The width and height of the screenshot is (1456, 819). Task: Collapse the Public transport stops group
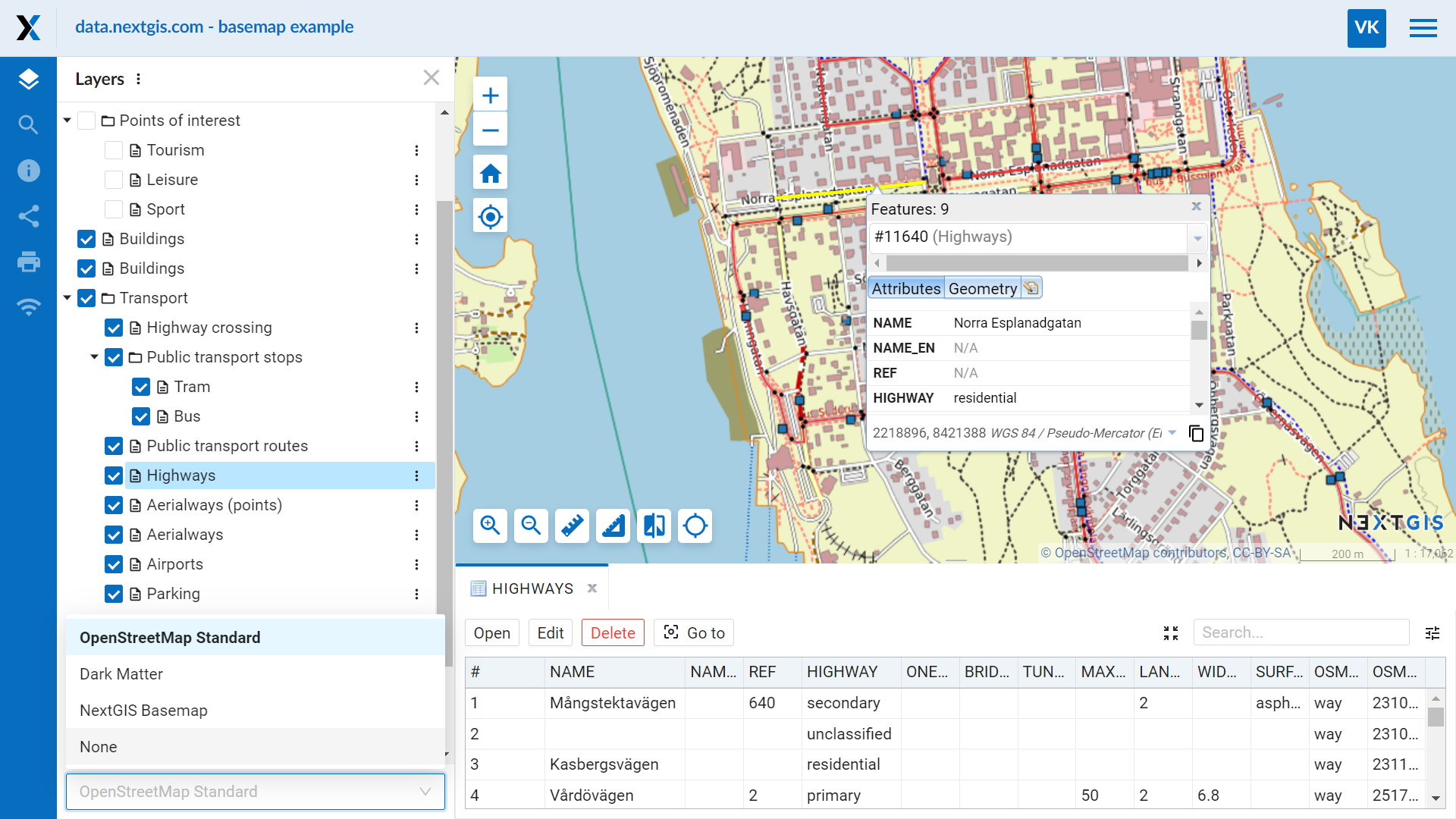[x=95, y=357]
